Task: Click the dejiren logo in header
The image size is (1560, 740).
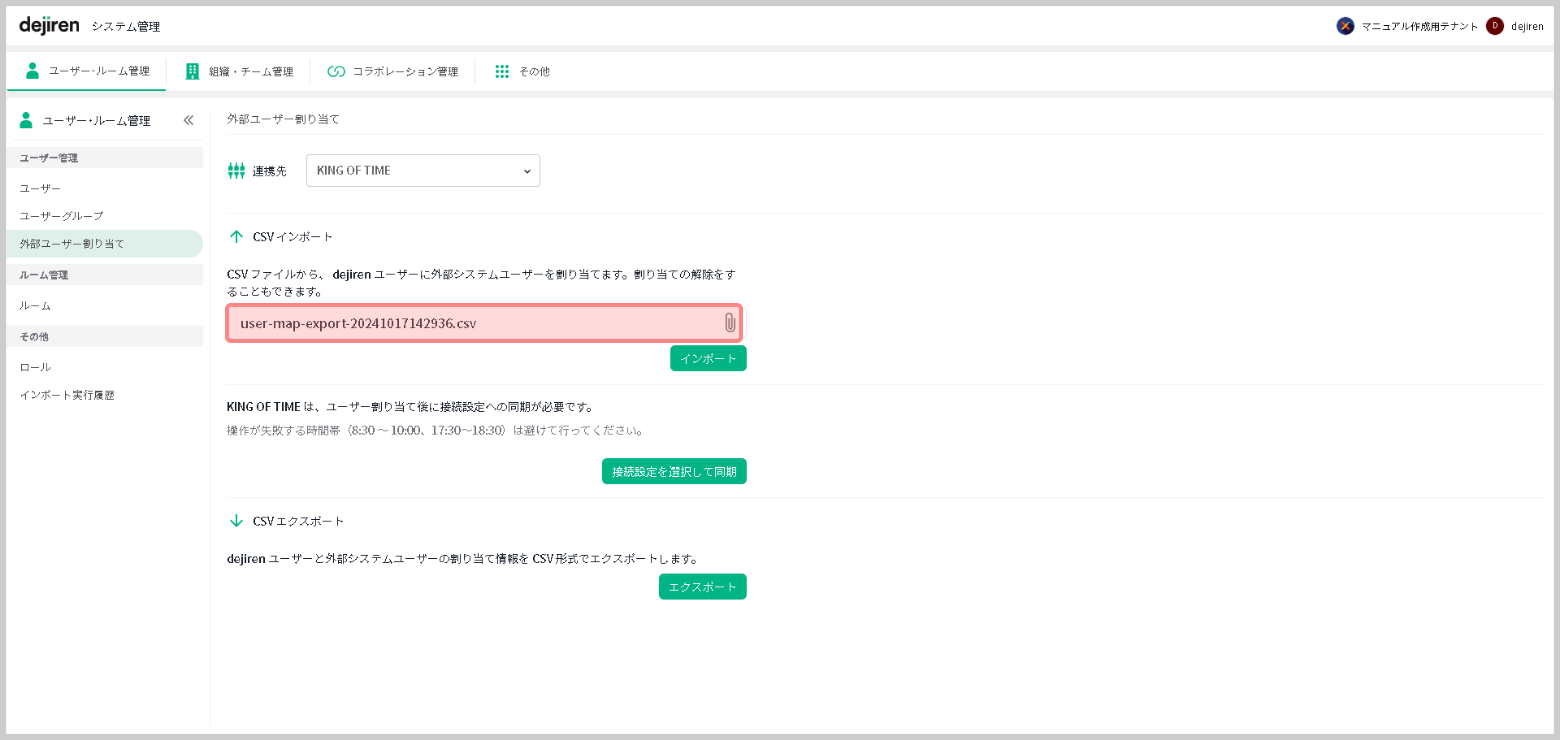Action: pos(49,25)
